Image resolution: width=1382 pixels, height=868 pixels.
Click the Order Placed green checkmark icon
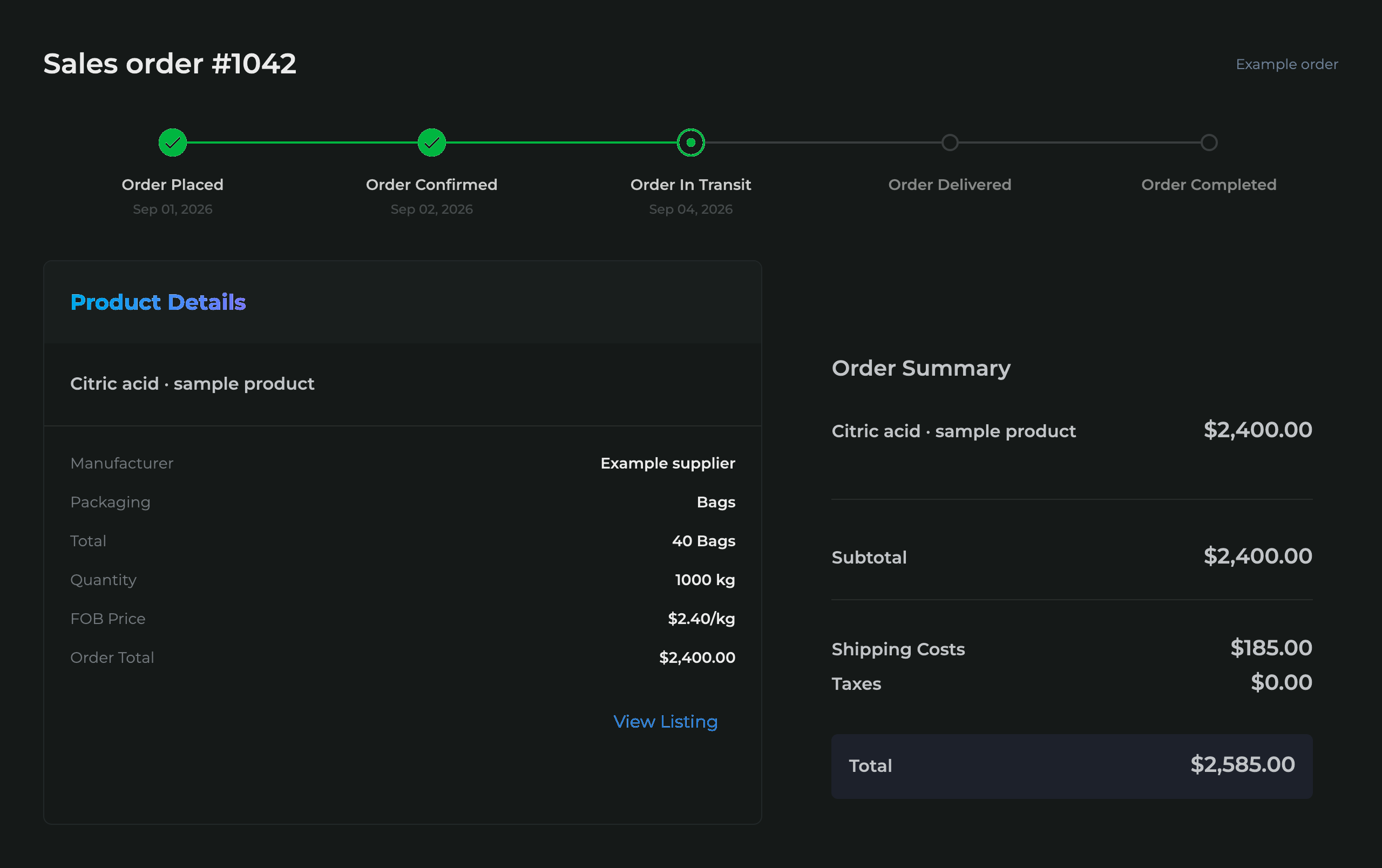(173, 143)
